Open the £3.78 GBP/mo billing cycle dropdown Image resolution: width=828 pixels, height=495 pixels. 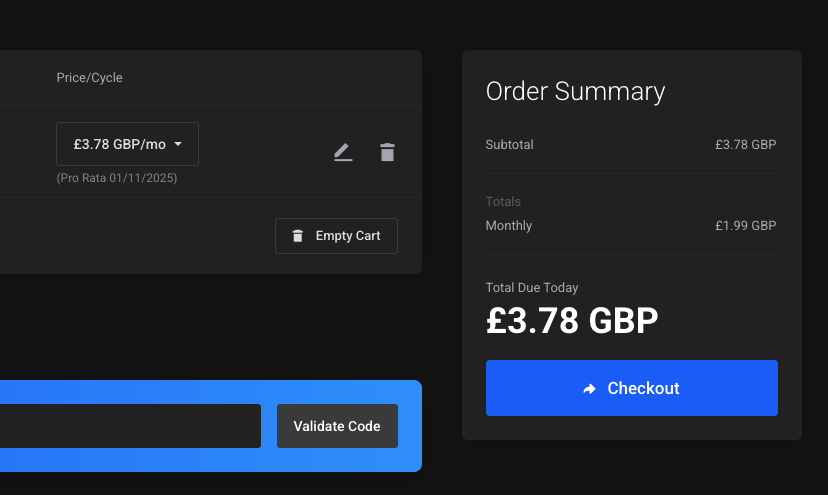[127, 144]
